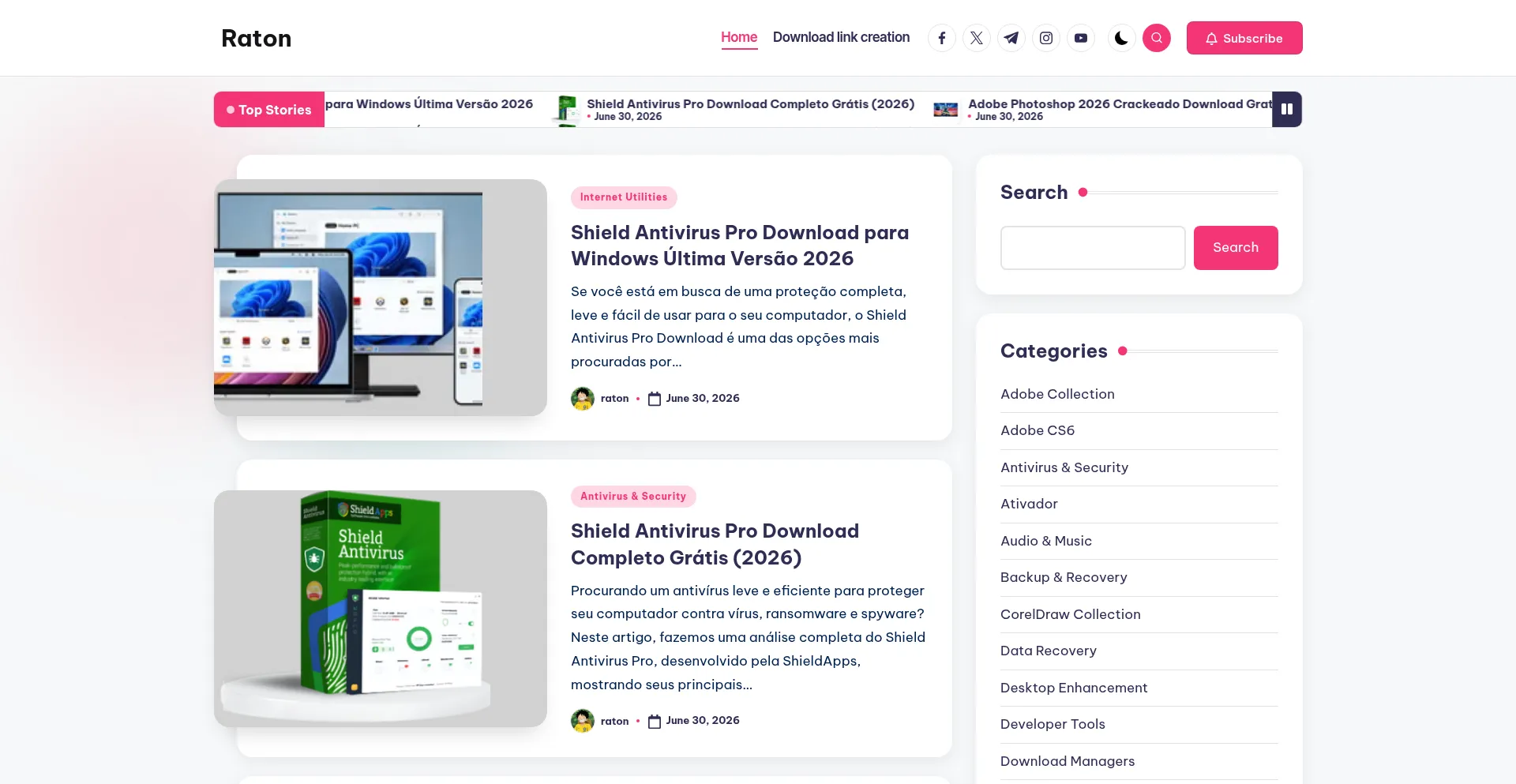Click the pink header search icon

click(x=1157, y=38)
